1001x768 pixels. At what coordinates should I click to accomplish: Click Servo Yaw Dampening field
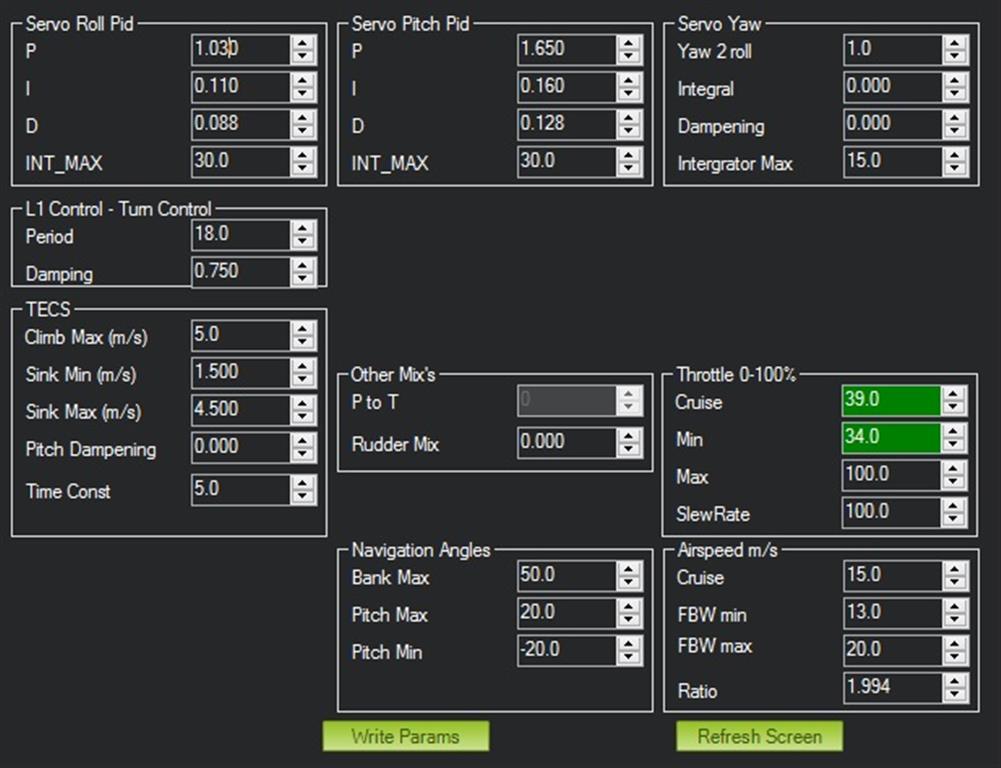coord(893,124)
